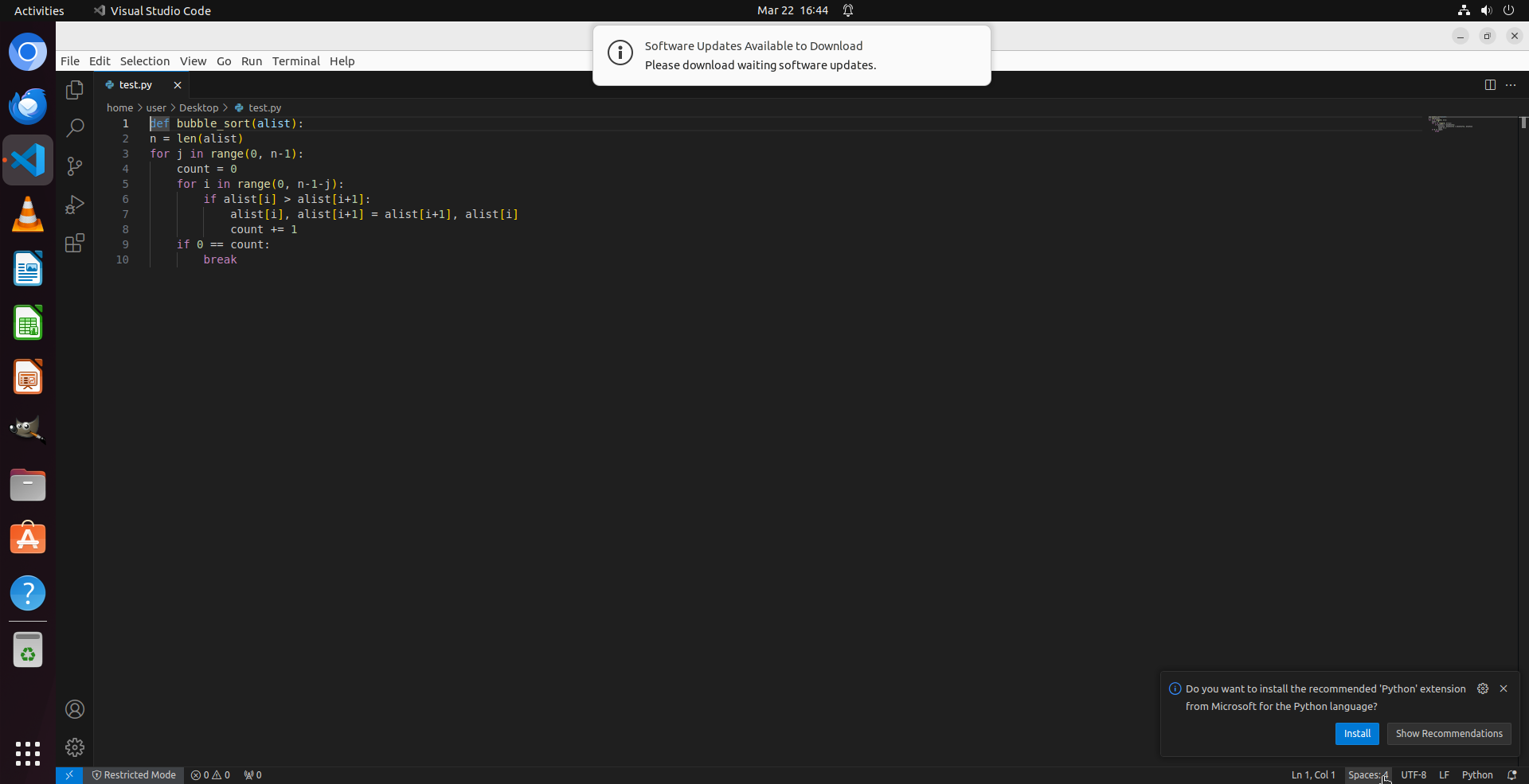Open Run and Debug panel
This screenshot has width=1529, height=784.
pyautogui.click(x=74, y=205)
